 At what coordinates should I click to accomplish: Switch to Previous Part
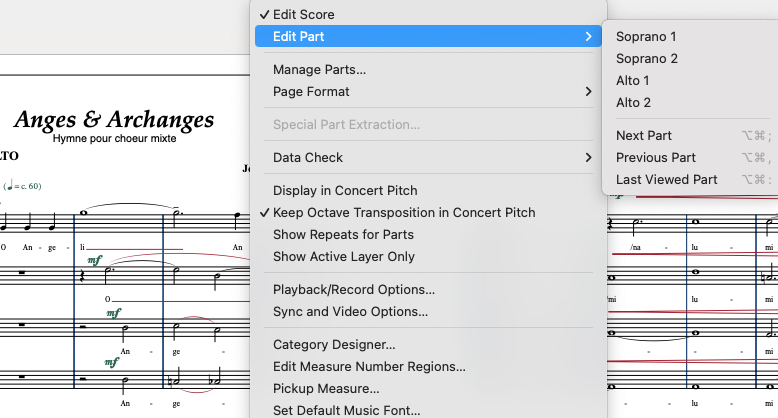pos(656,158)
